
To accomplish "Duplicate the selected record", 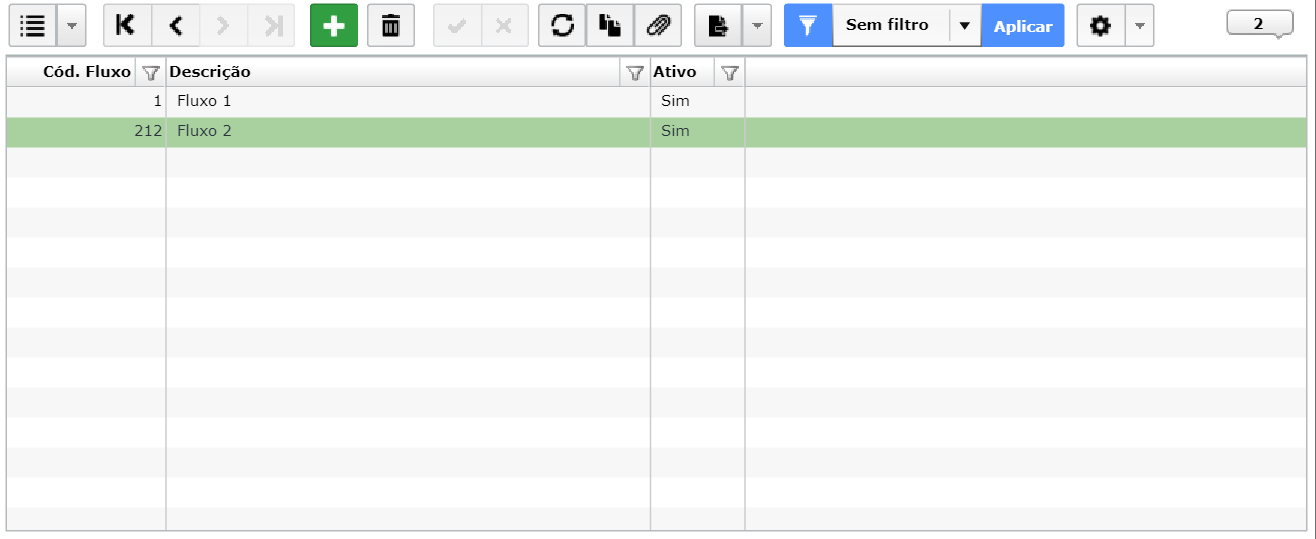I will [x=610, y=26].
